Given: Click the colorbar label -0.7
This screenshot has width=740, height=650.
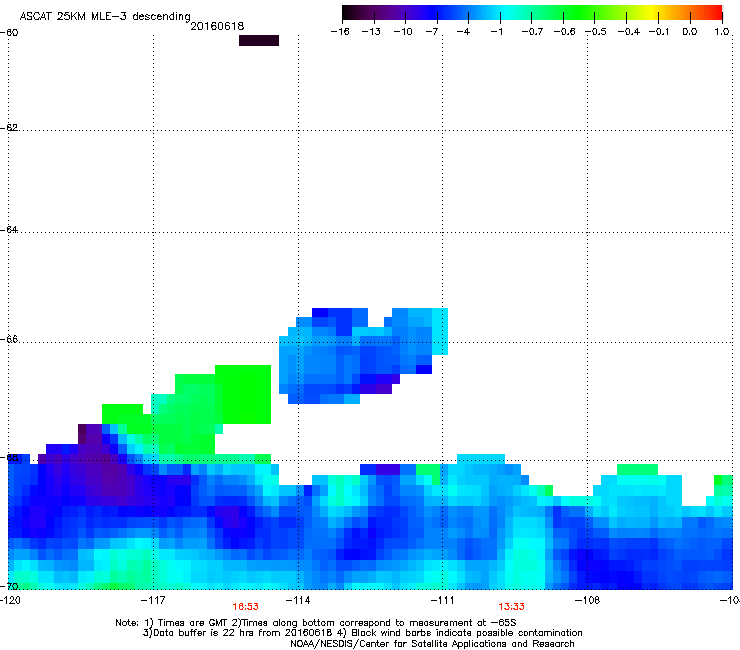Looking at the screenshot, I should (532, 32).
